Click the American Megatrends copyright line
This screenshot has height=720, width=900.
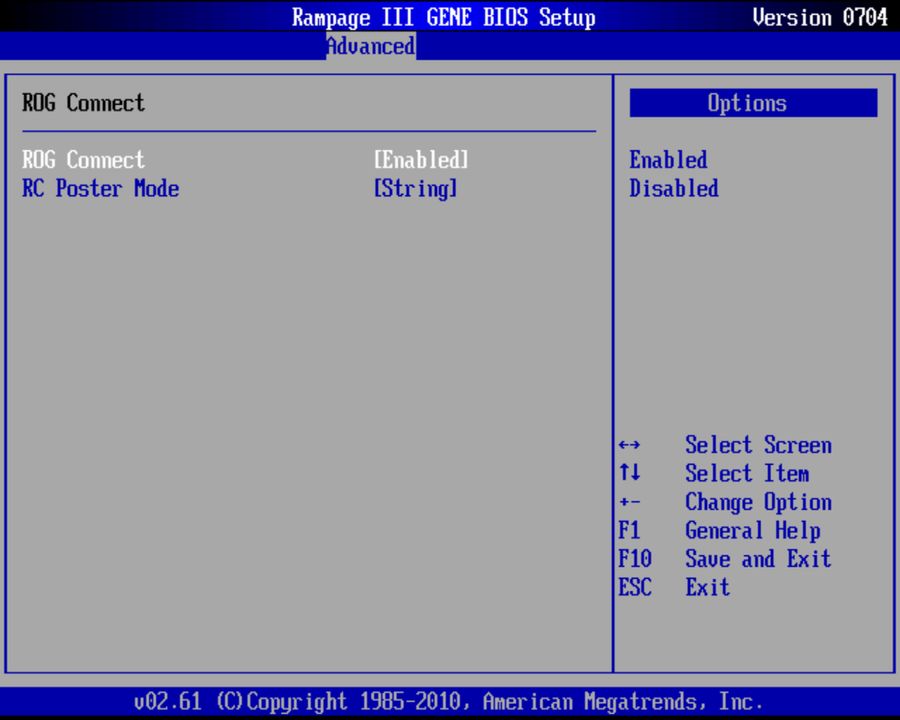[x=448, y=702]
